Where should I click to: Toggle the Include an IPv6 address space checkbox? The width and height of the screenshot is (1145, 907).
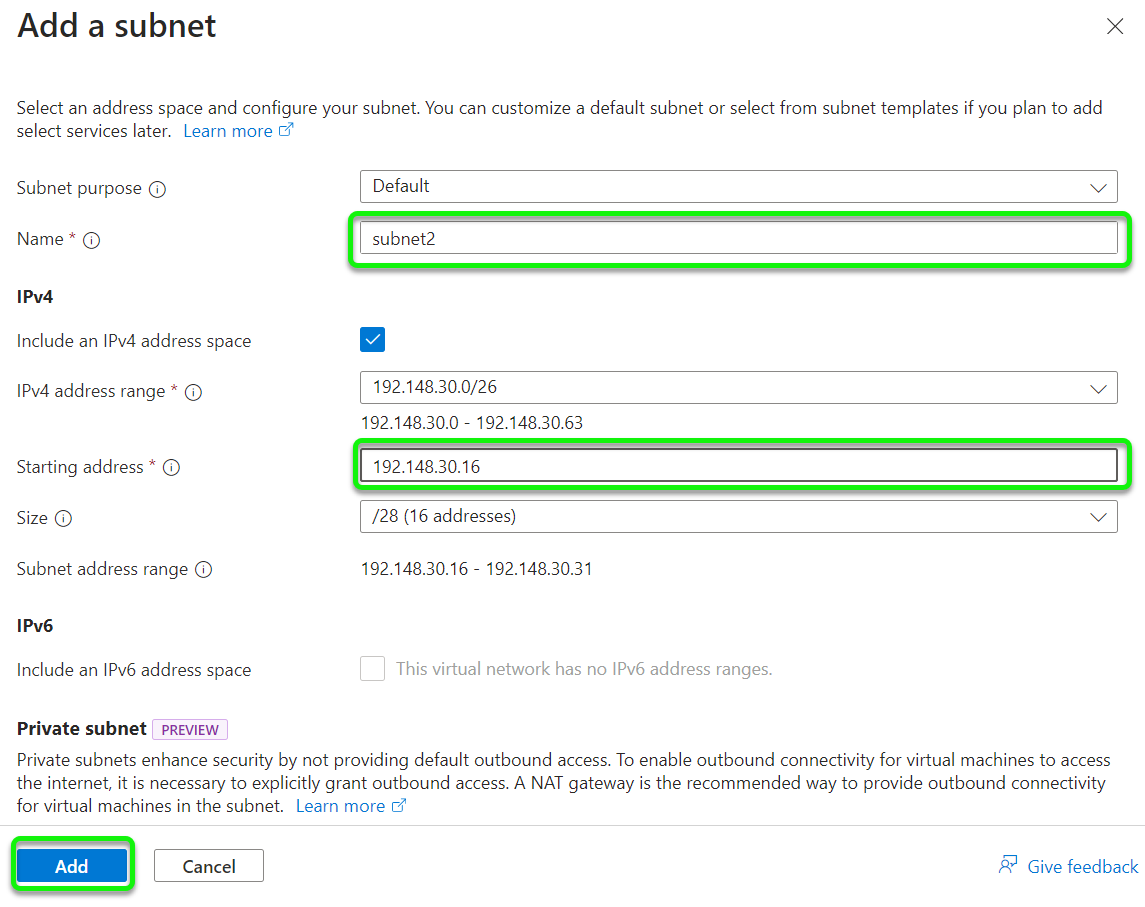pos(372,668)
